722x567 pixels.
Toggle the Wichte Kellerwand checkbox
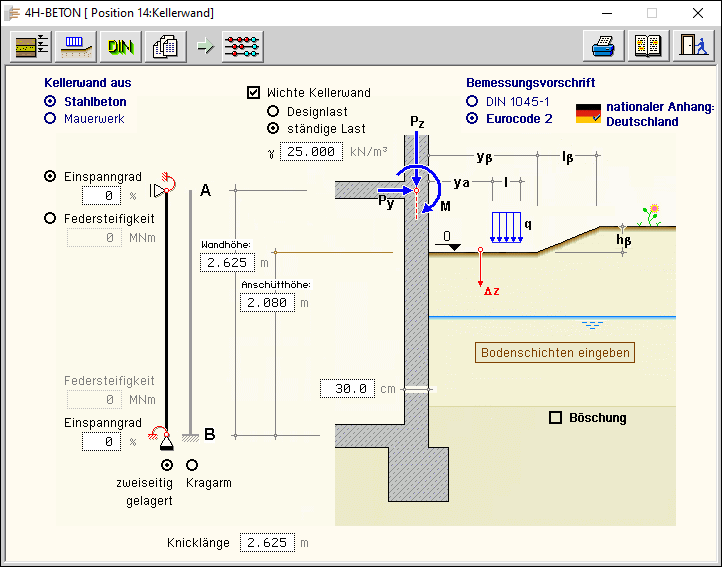(254, 93)
